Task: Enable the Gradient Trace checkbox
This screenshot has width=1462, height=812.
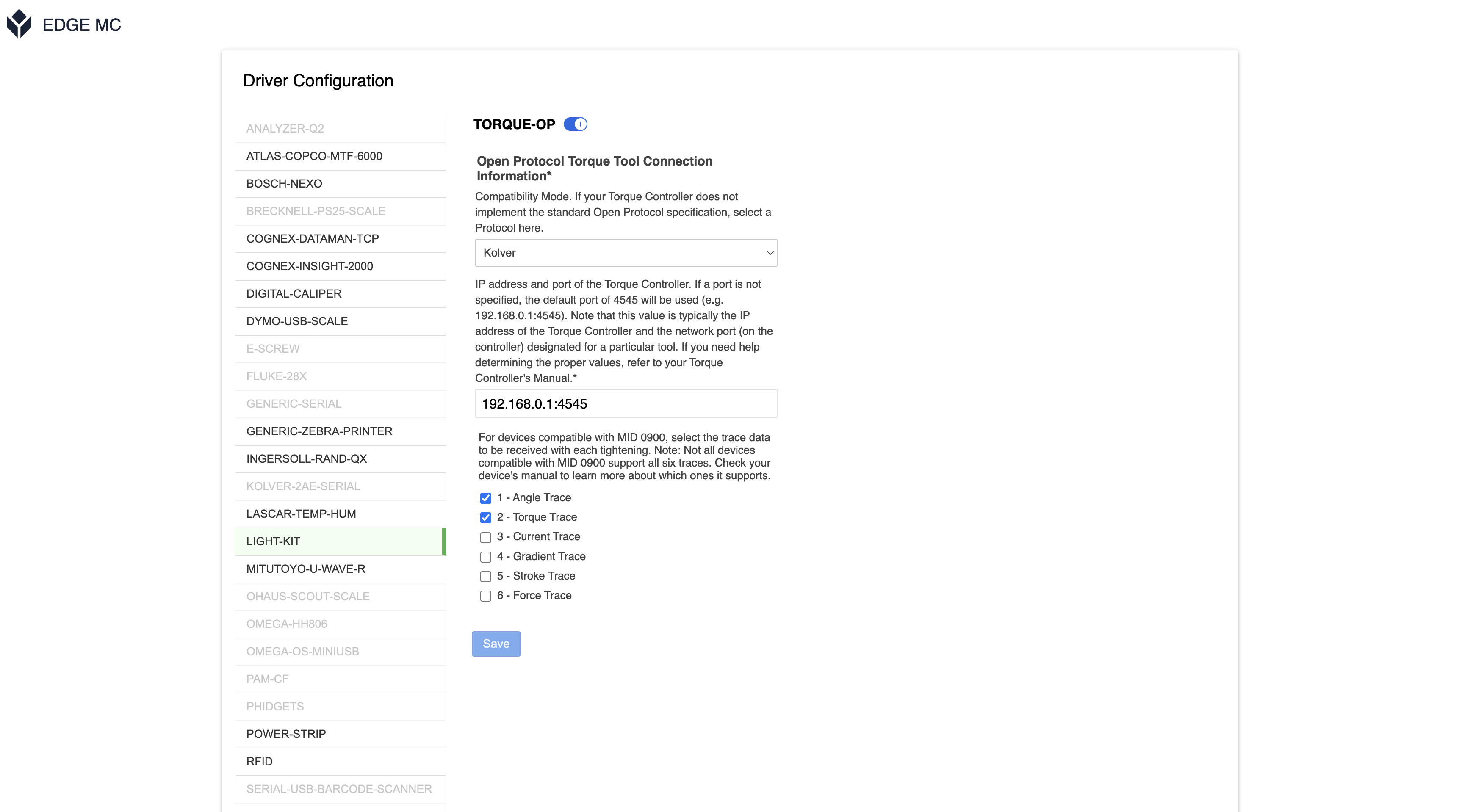Action: (x=485, y=557)
